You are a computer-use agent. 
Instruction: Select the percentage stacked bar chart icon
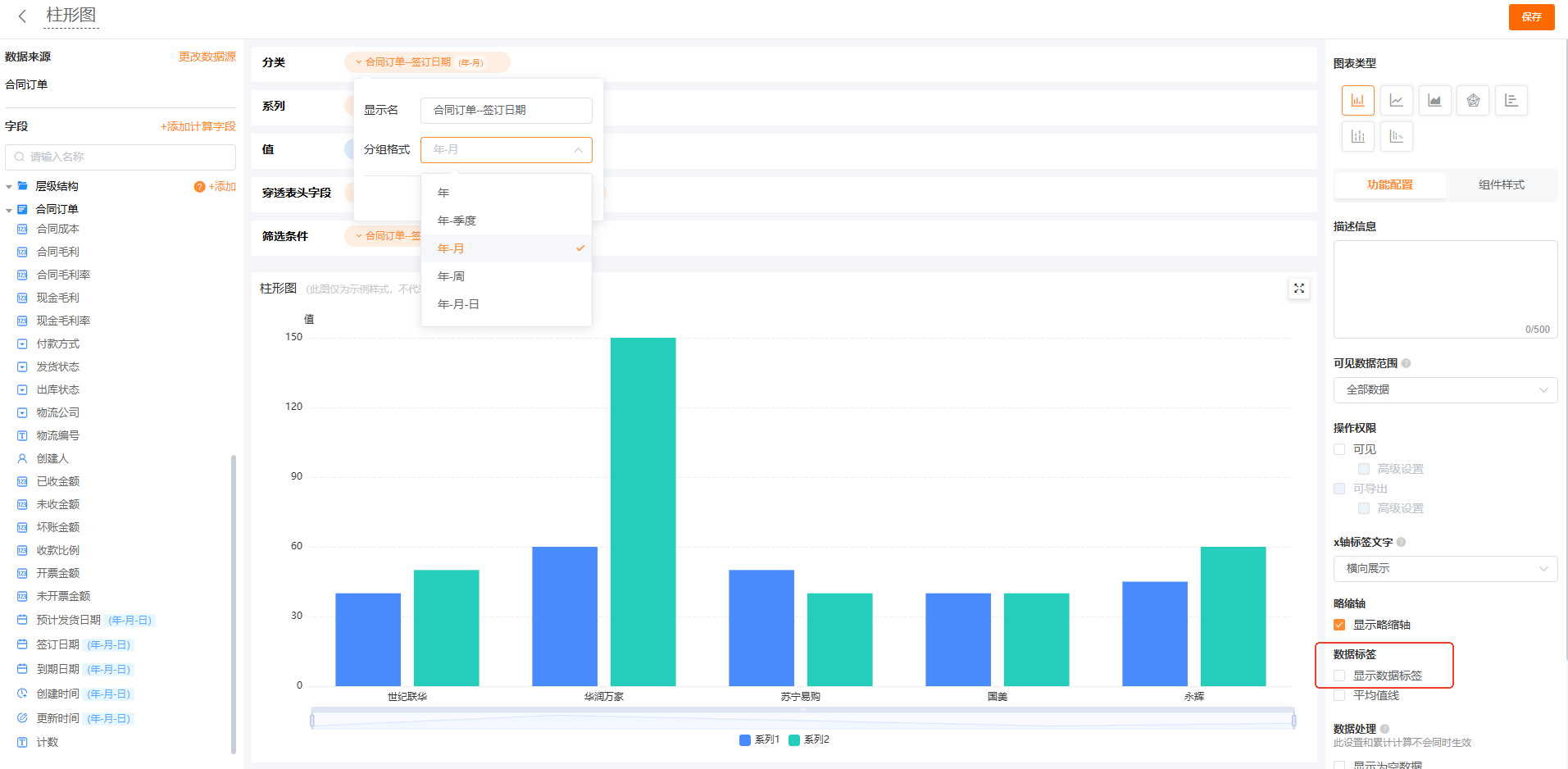pyautogui.click(x=1396, y=136)
